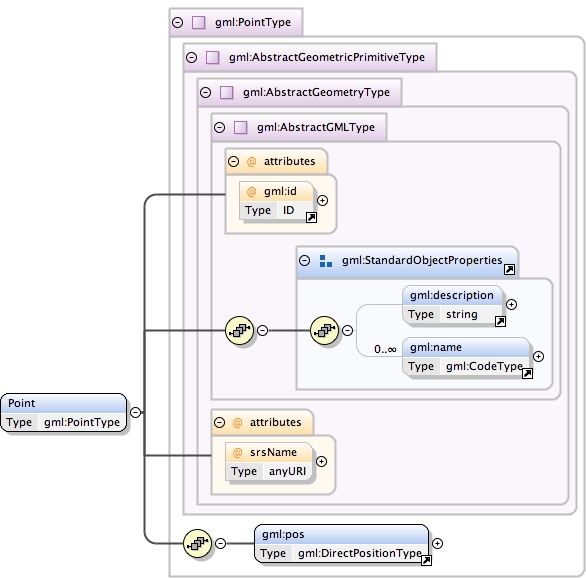Collapse sequence inside StandardObjectProperties group
The height and width of the screenshot is (578, 586).
click(x=348, y=330)
